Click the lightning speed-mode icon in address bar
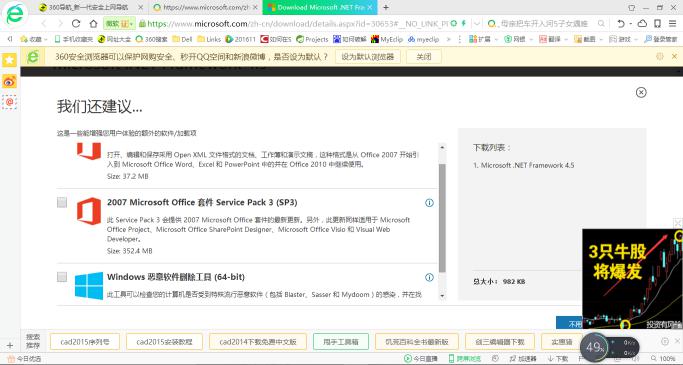 tap(463, 23)
